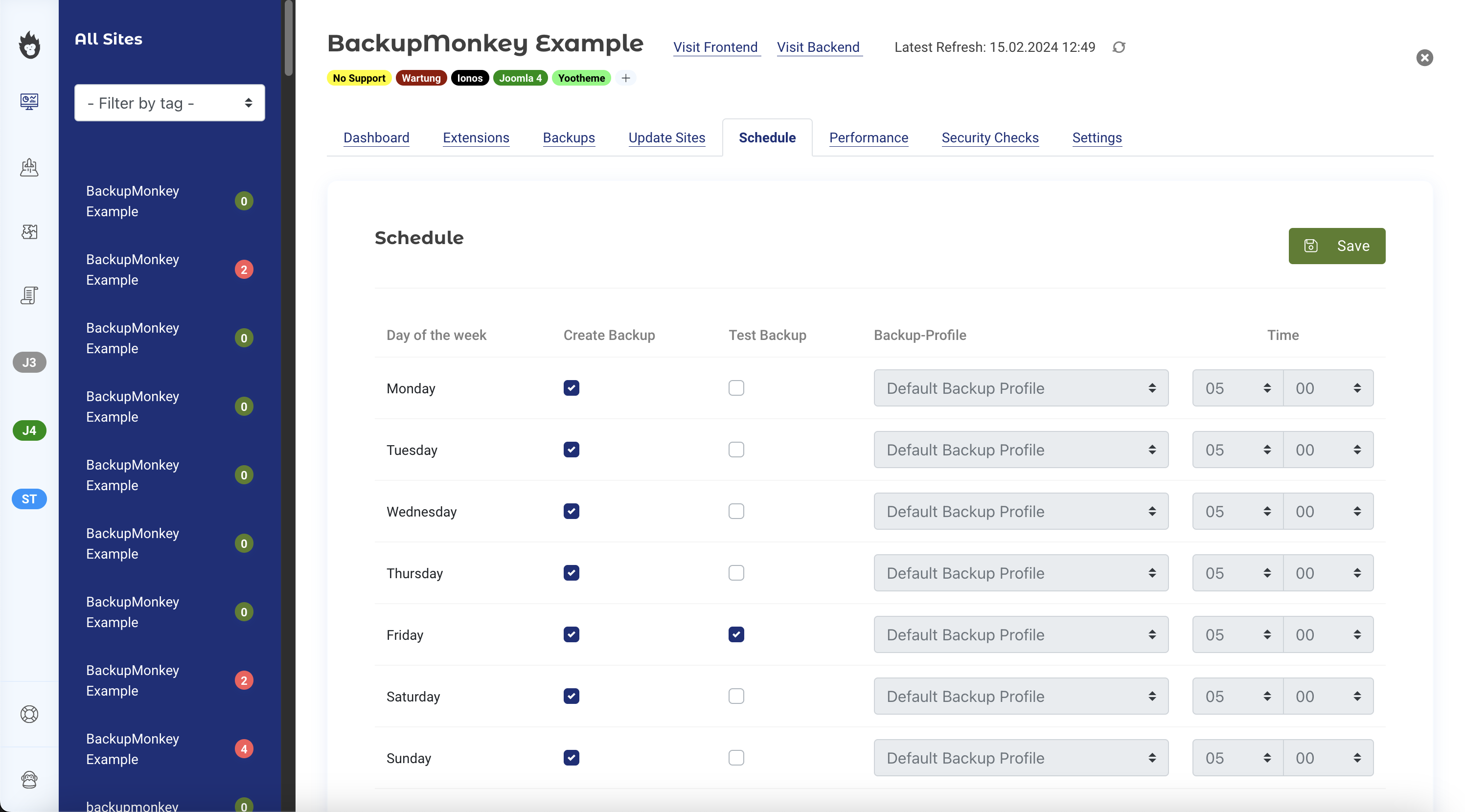
Task: Add a new tag with plus icon
Action: [x=625, y=78]
